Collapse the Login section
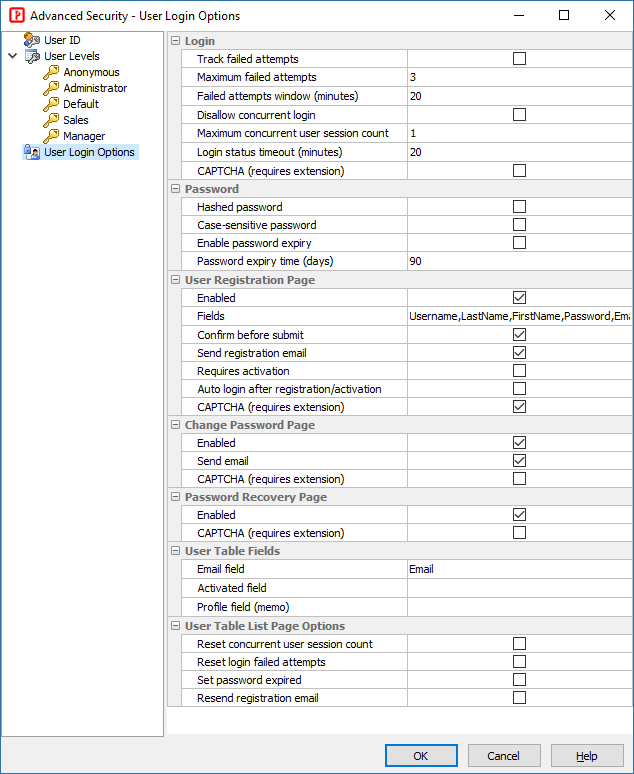Image resolution: width=634 pixels, height=774 pixels. 175,41
